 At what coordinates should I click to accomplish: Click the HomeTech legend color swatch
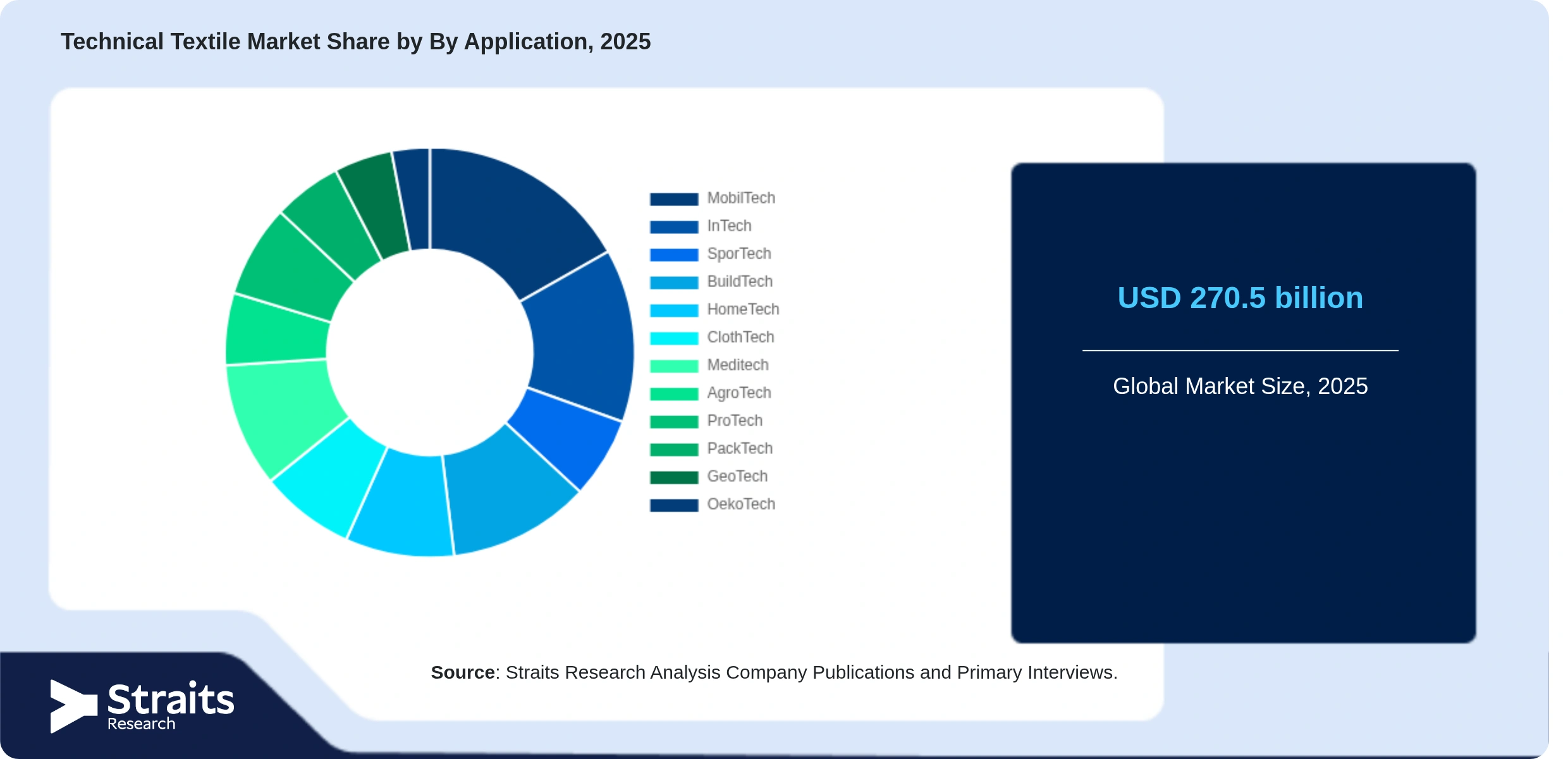click(674, 310)
